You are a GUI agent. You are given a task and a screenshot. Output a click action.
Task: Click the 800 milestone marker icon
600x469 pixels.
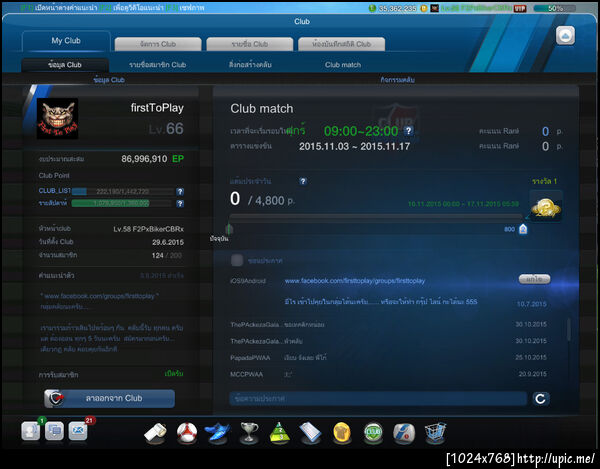523,229
